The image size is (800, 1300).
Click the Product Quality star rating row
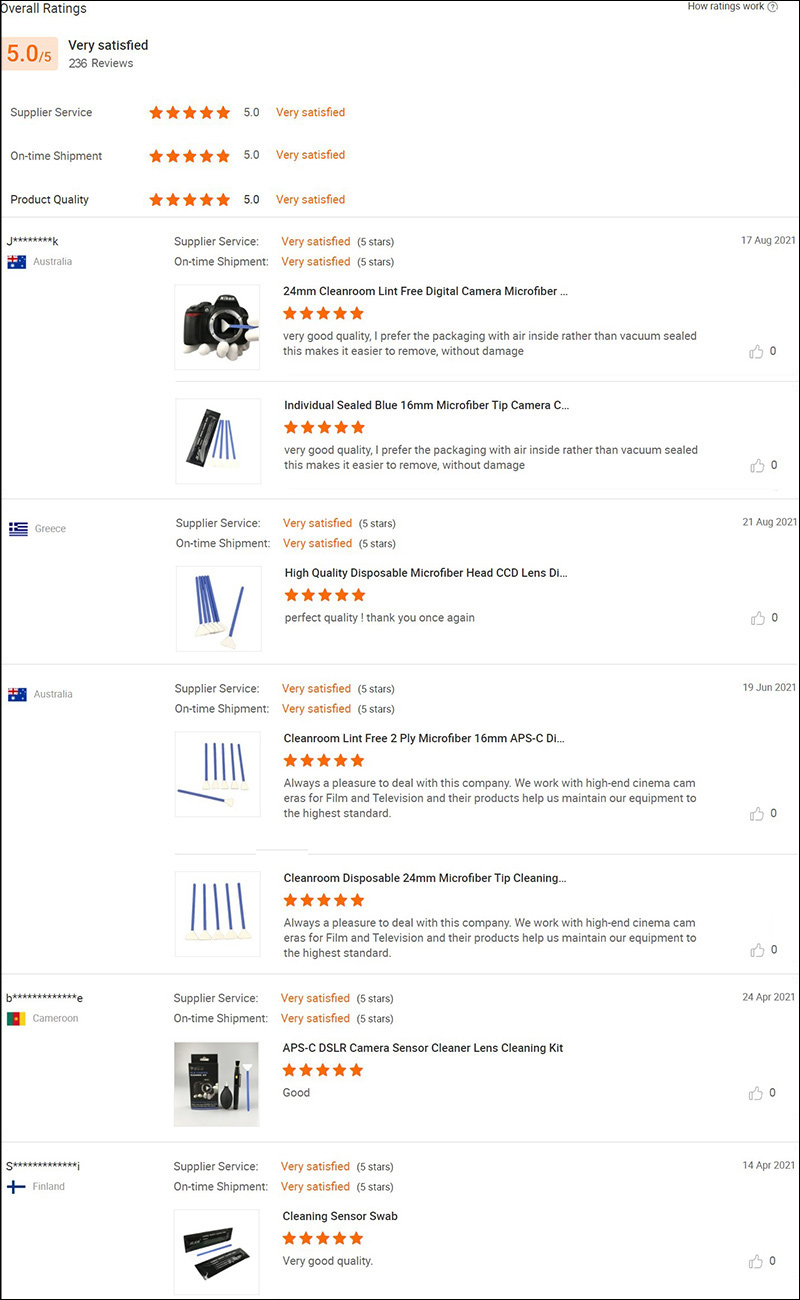coord(189,199)
